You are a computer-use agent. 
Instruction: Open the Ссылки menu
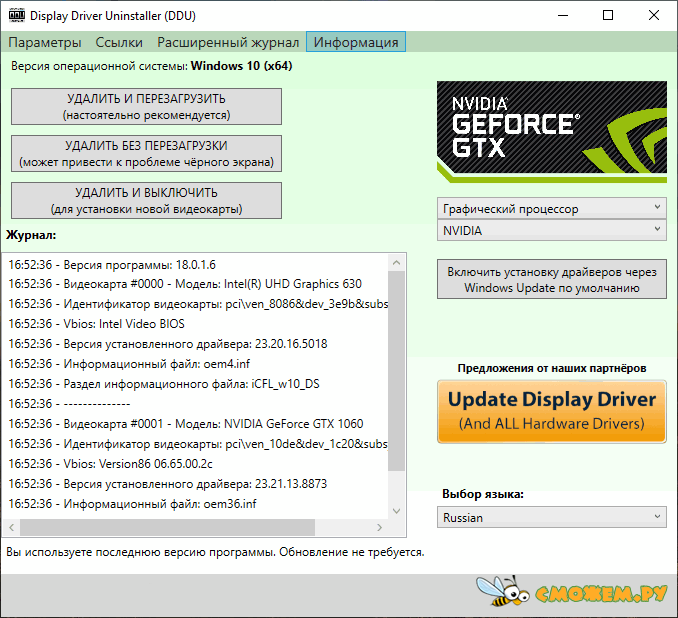pyautogui.click(x=119, y=42)
